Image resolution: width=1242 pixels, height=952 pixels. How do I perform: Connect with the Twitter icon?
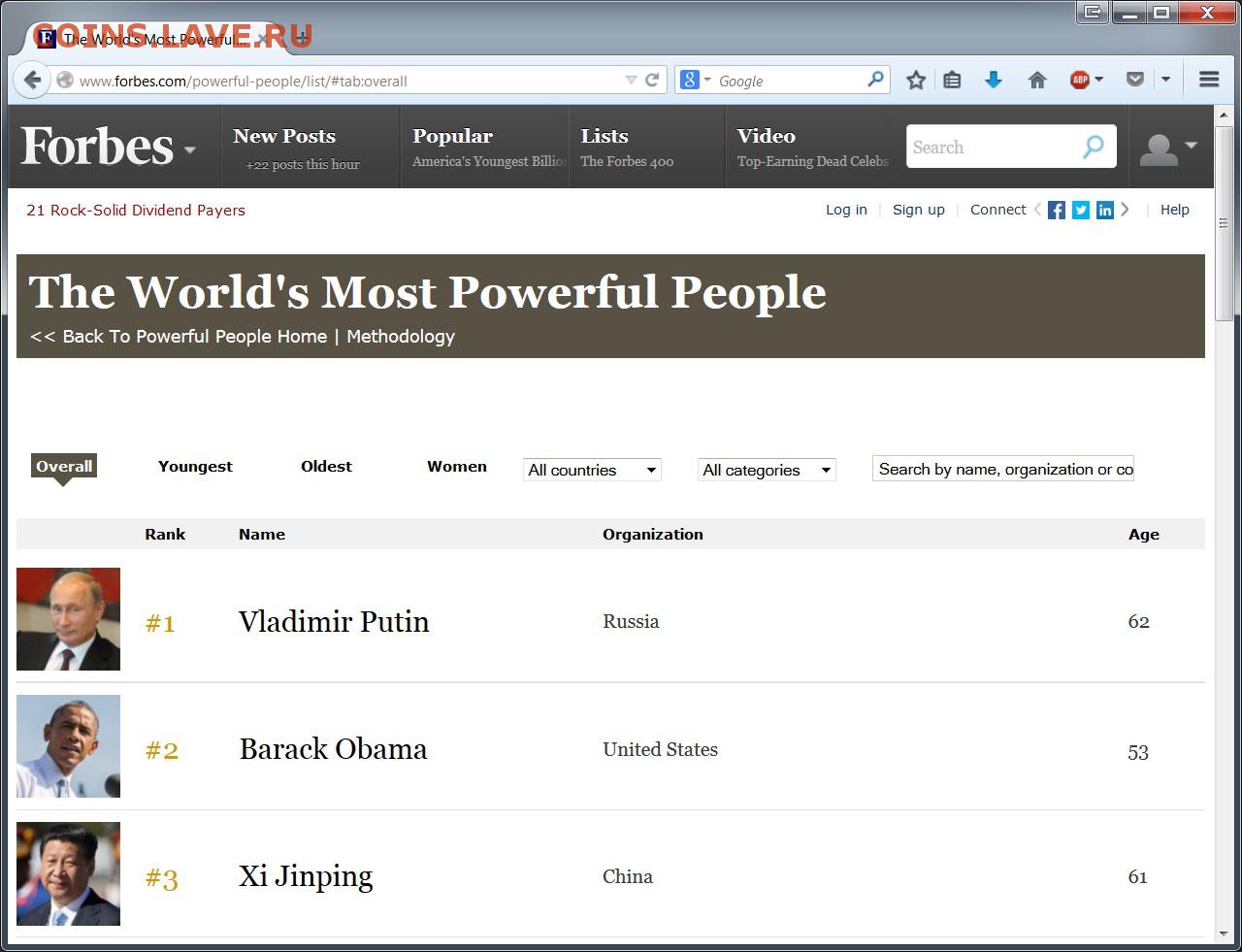[x=1080, y=210]
